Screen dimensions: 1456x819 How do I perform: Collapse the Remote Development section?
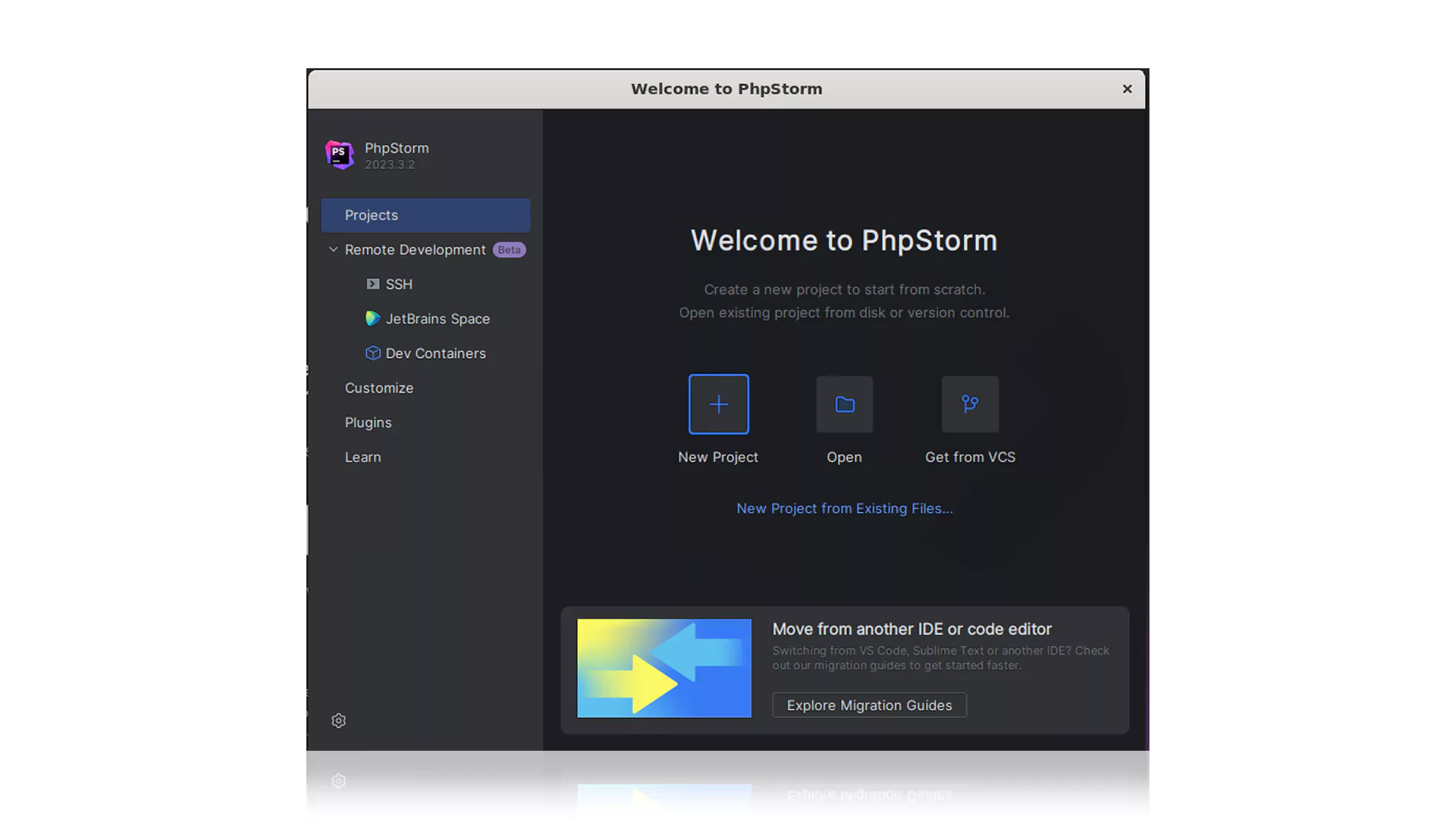click(x=333, y=249)
